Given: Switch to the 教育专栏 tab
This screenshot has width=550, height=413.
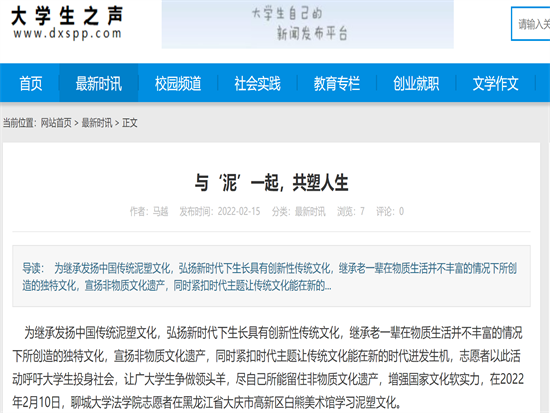Looking at the screenshot, I should click(x=336, y=84).
